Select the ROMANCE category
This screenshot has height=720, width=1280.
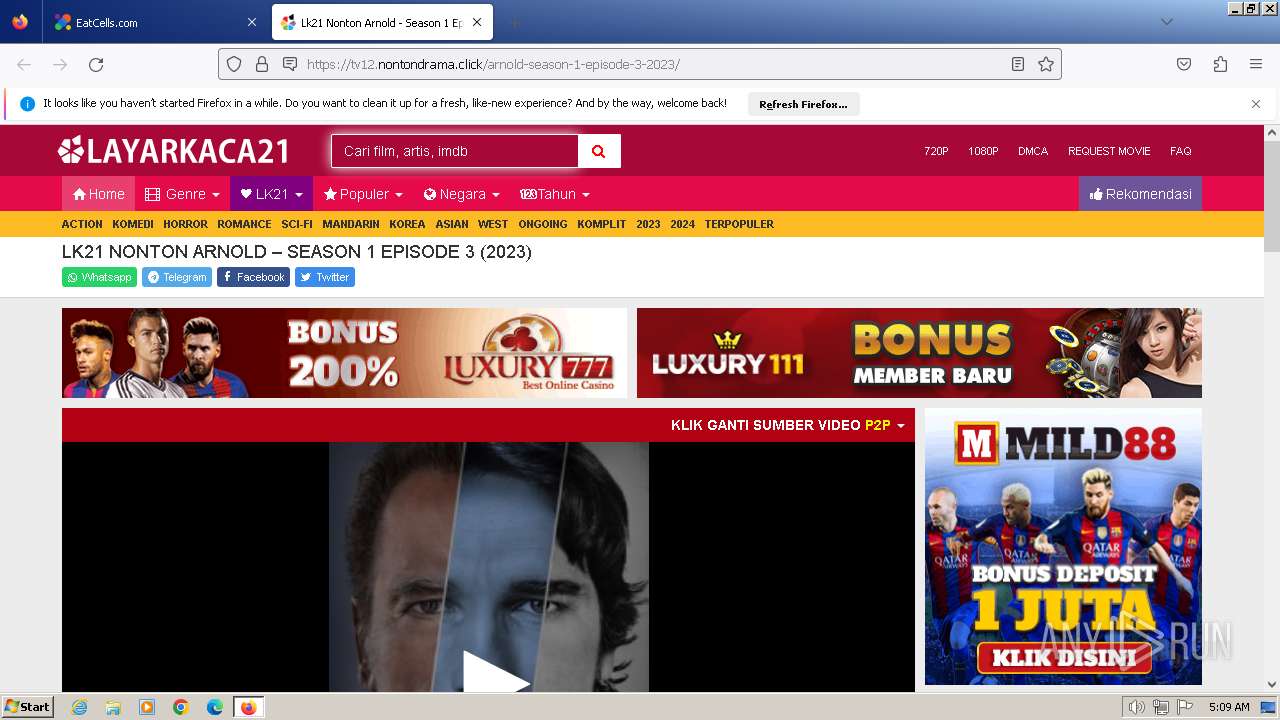(x=244, y=224)
